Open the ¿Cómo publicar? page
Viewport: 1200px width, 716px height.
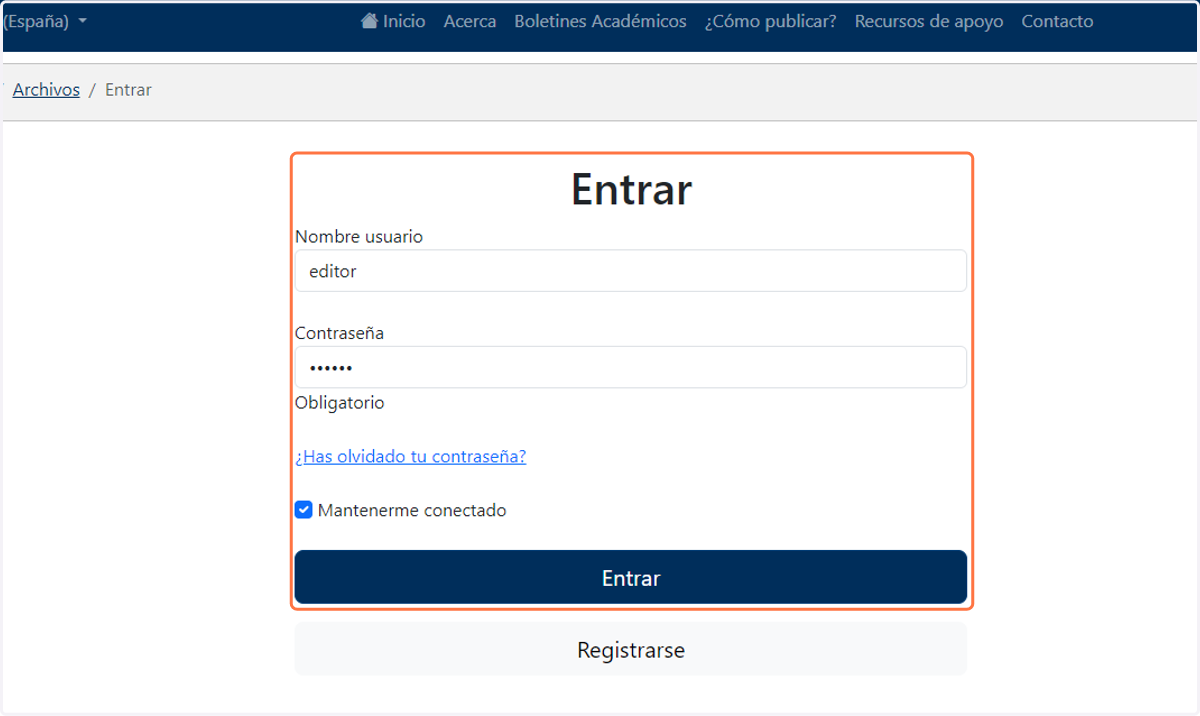click(x=770, y=21)
